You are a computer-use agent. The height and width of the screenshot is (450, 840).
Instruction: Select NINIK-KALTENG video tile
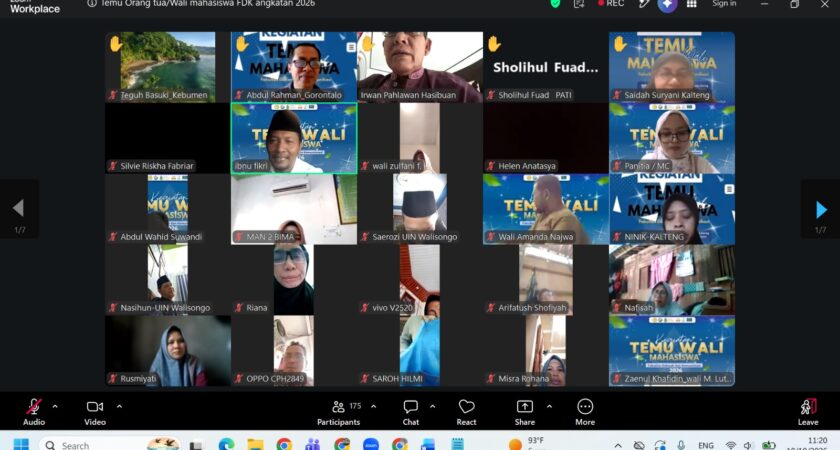[672, 209]
